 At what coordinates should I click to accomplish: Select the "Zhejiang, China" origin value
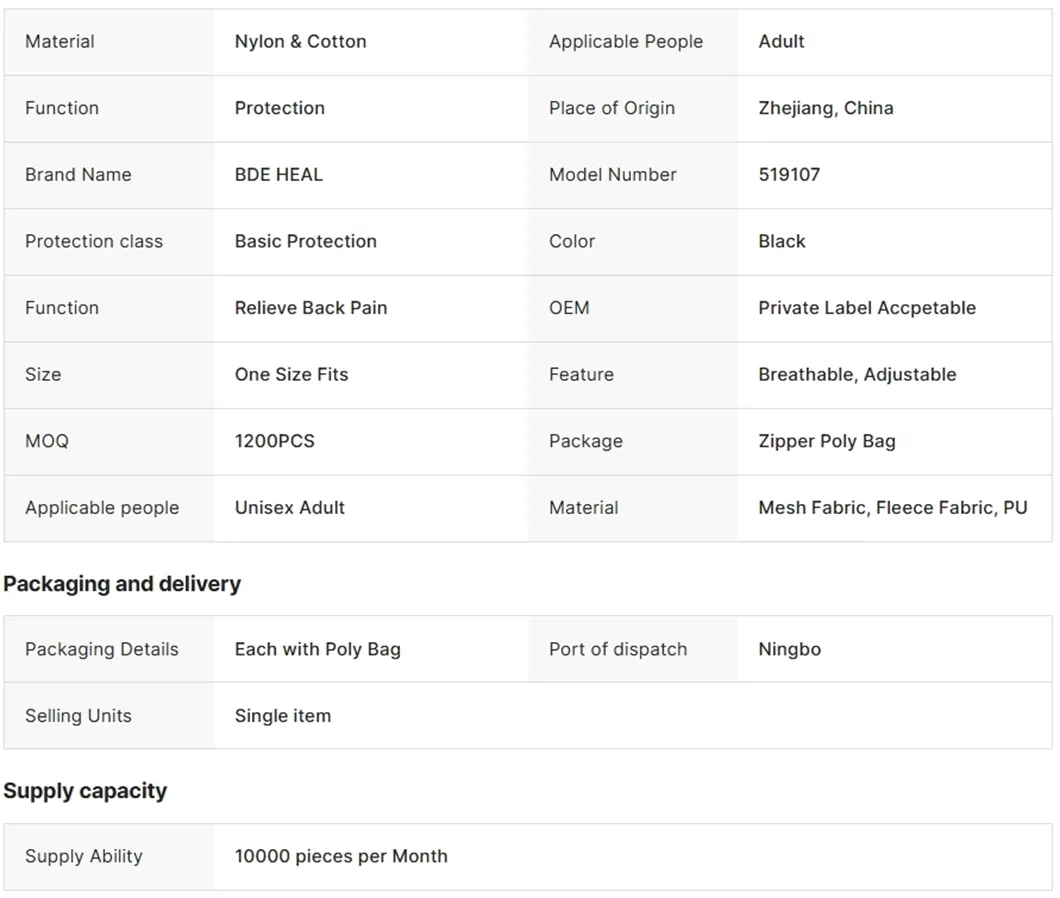[x=825, y=108]
